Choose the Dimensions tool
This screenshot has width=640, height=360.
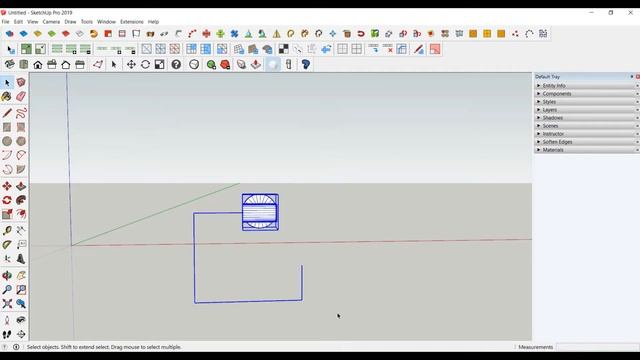click(21, 231)
